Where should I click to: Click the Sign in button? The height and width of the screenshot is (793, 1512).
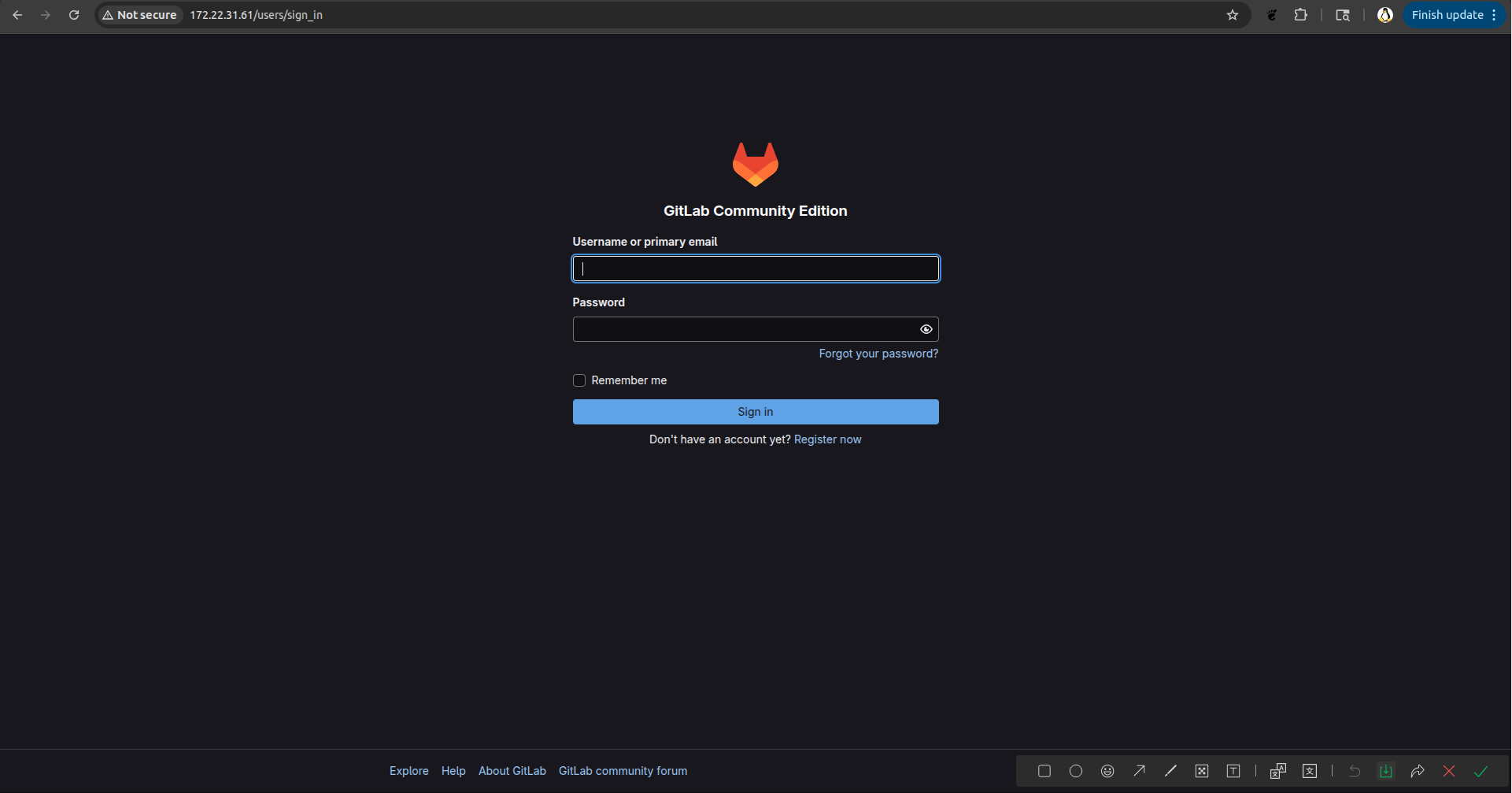click(755, 411)
